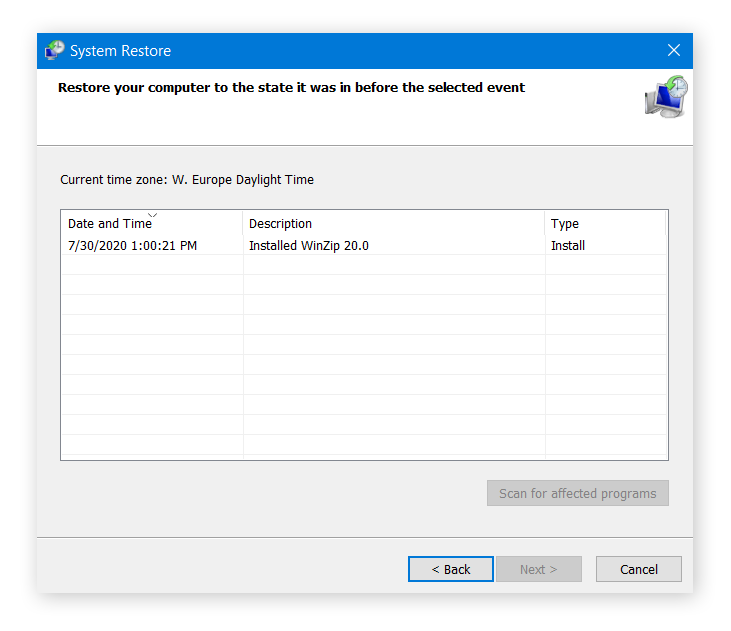Sort by Description column header

coord(393,223)
